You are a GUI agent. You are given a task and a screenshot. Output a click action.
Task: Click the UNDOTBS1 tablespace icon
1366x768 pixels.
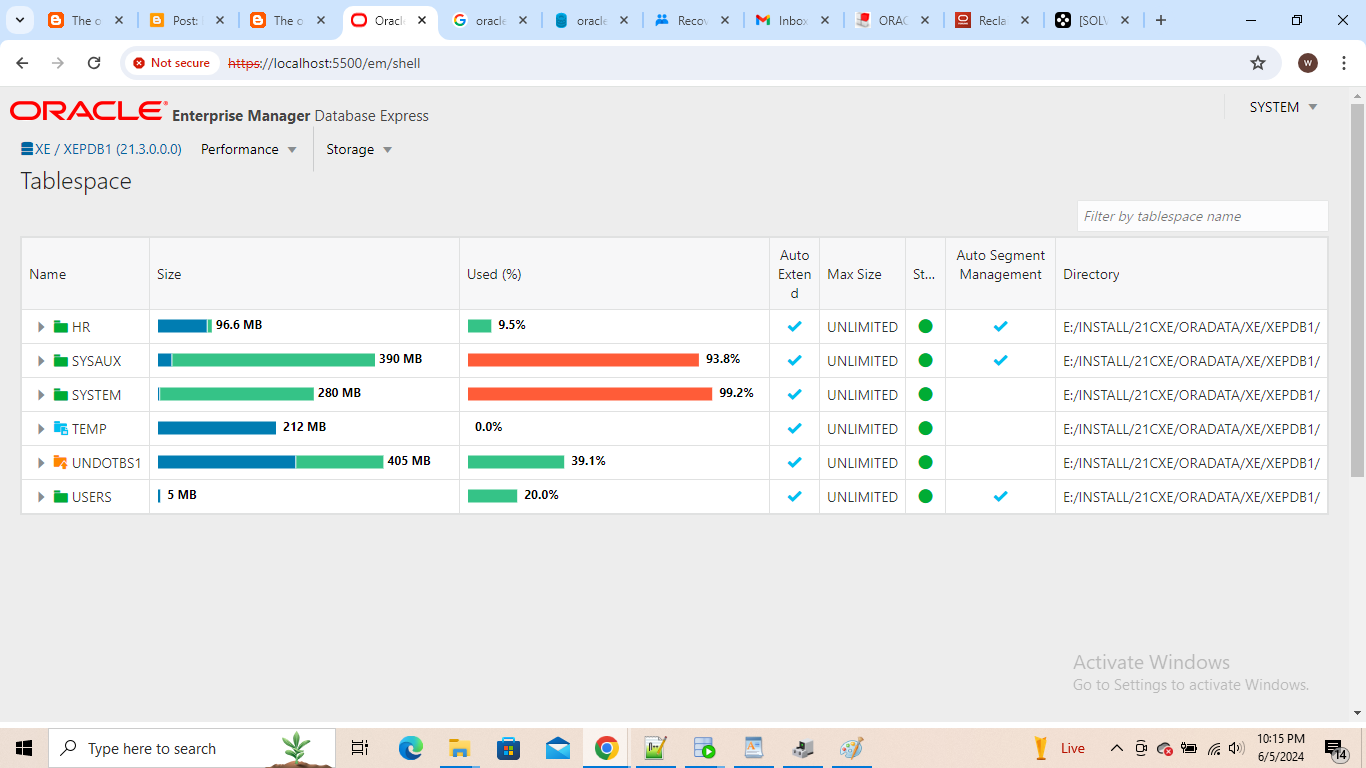[x=61, y=463]
